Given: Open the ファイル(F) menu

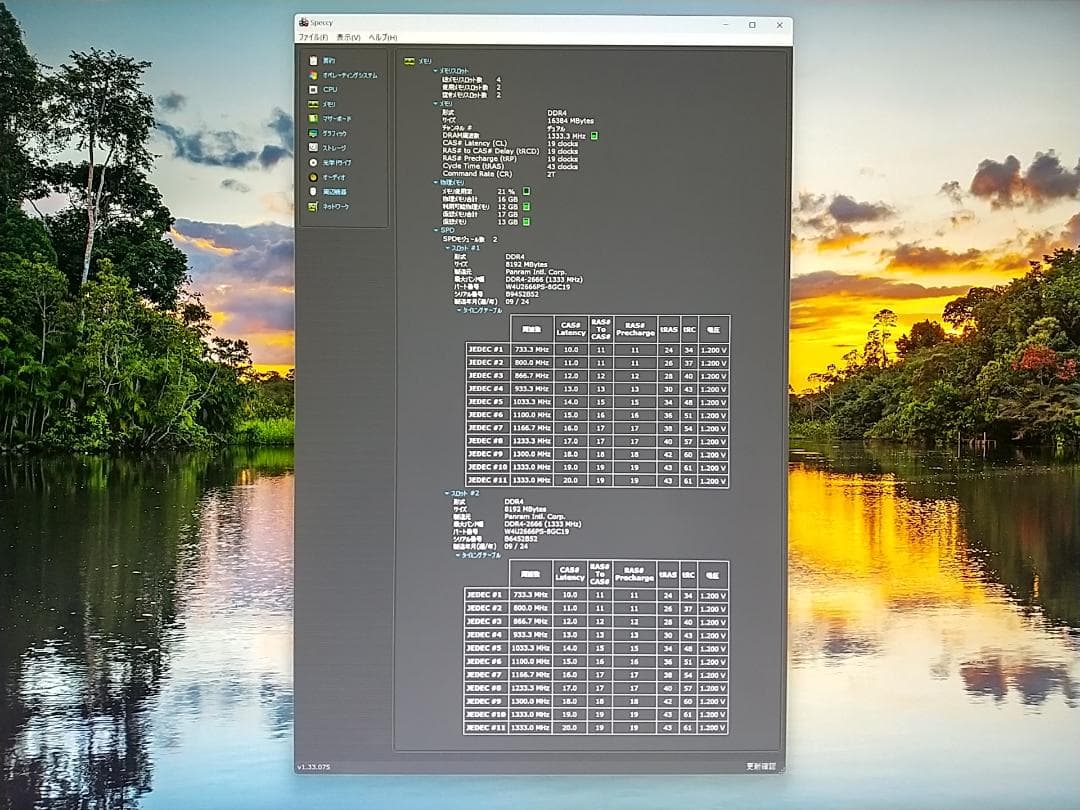Looking at the screenshot, I should [313, 37].
